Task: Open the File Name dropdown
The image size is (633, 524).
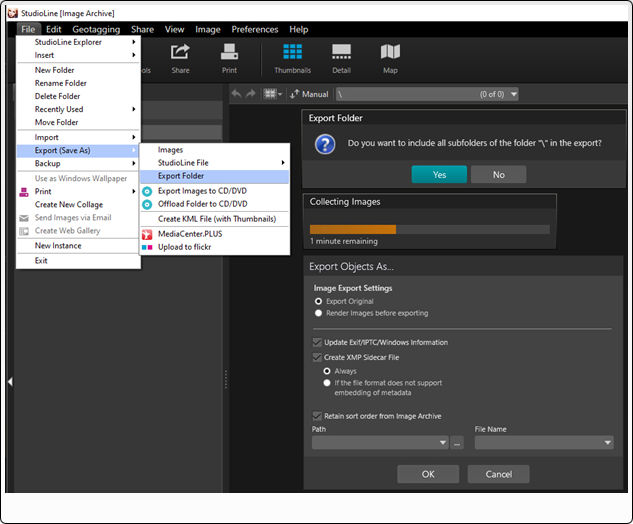Action: pyautogui.click(x=606, y=442)
